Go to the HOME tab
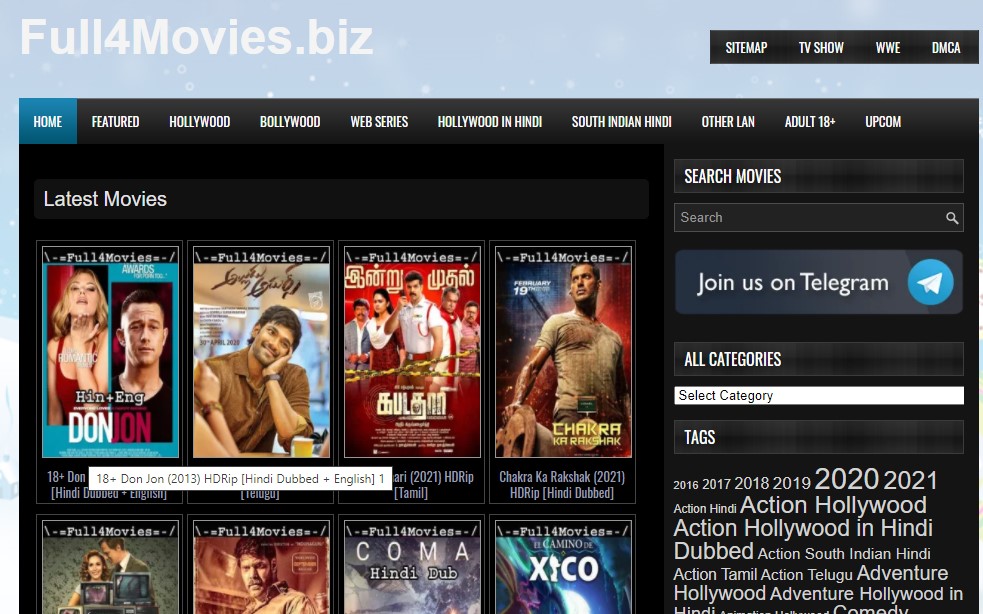The image size is (983, 614). pyautogui.click(x=48, y=122)
